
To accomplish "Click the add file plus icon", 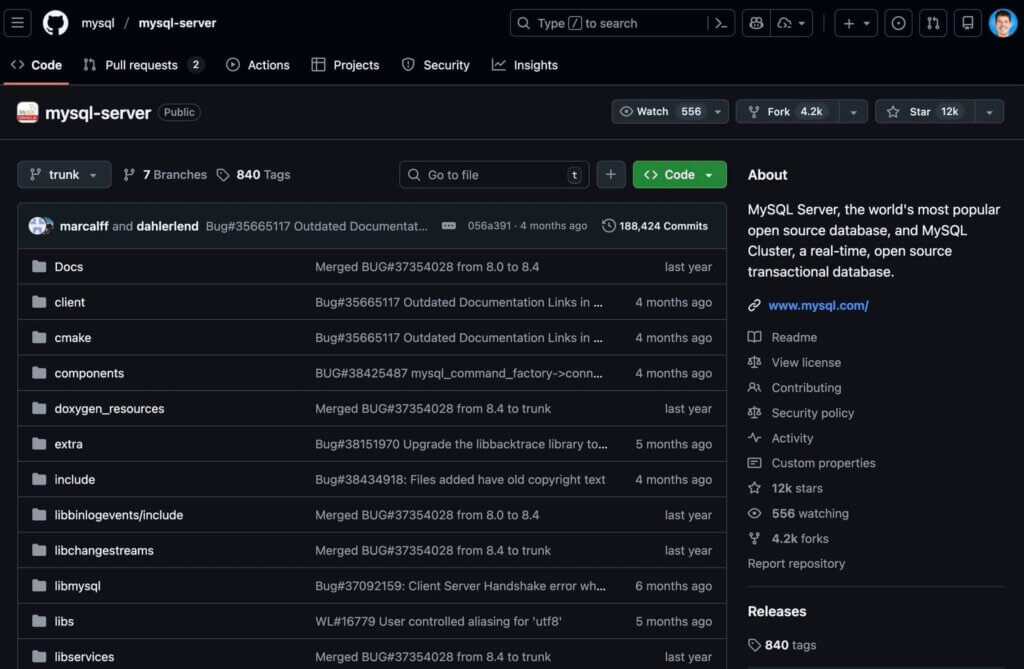I will [x=611, y=174].
